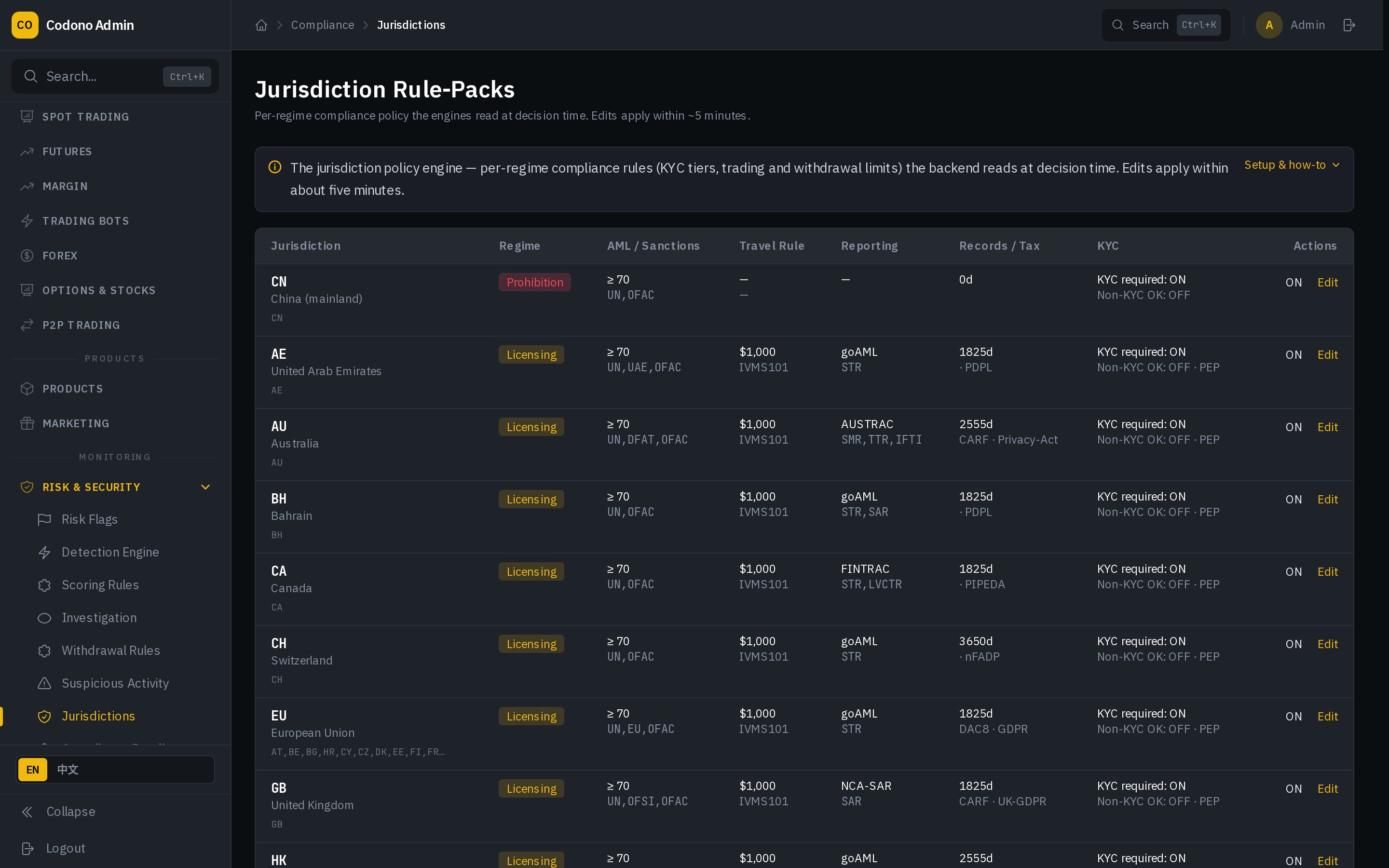
Task: Click the Scoring Rules gear icon
Action: (44, 585)
